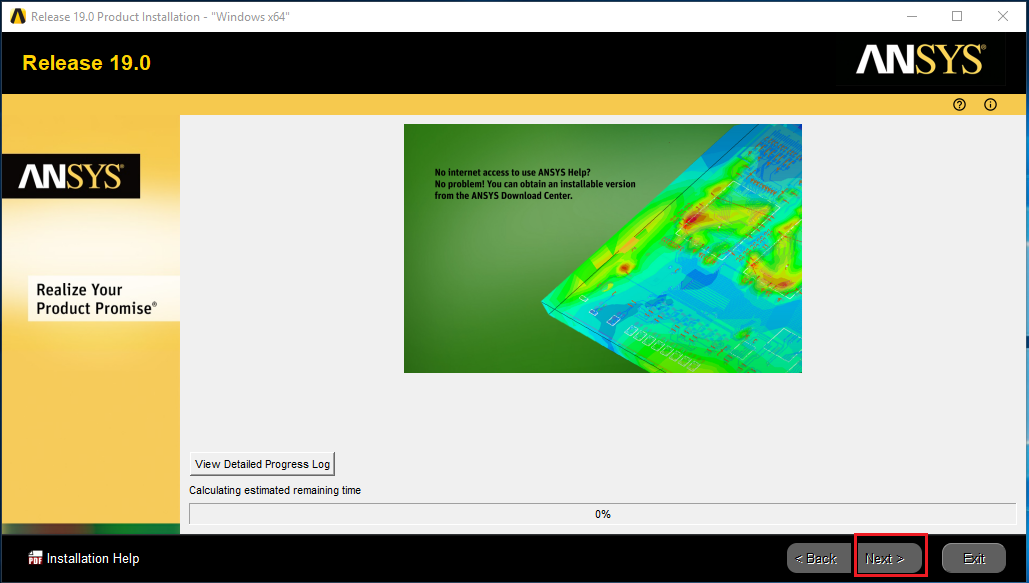The width and height of the screenshot is (1029, 583).
Task: Click the PDF icon beside Installation Help
Action: point(35,558)
